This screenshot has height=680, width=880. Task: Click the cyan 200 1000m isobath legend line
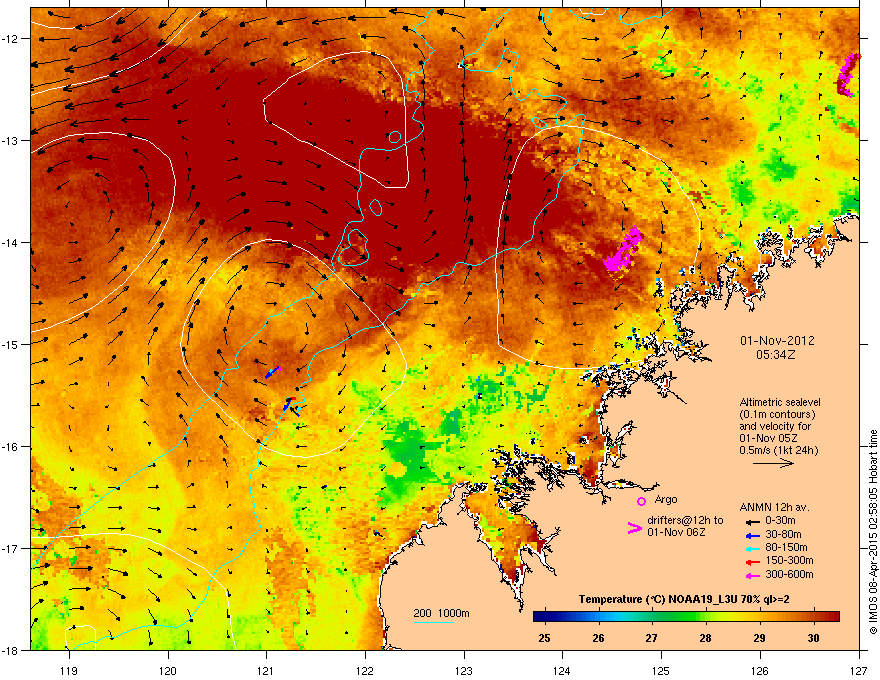click(x=433, y=622)
